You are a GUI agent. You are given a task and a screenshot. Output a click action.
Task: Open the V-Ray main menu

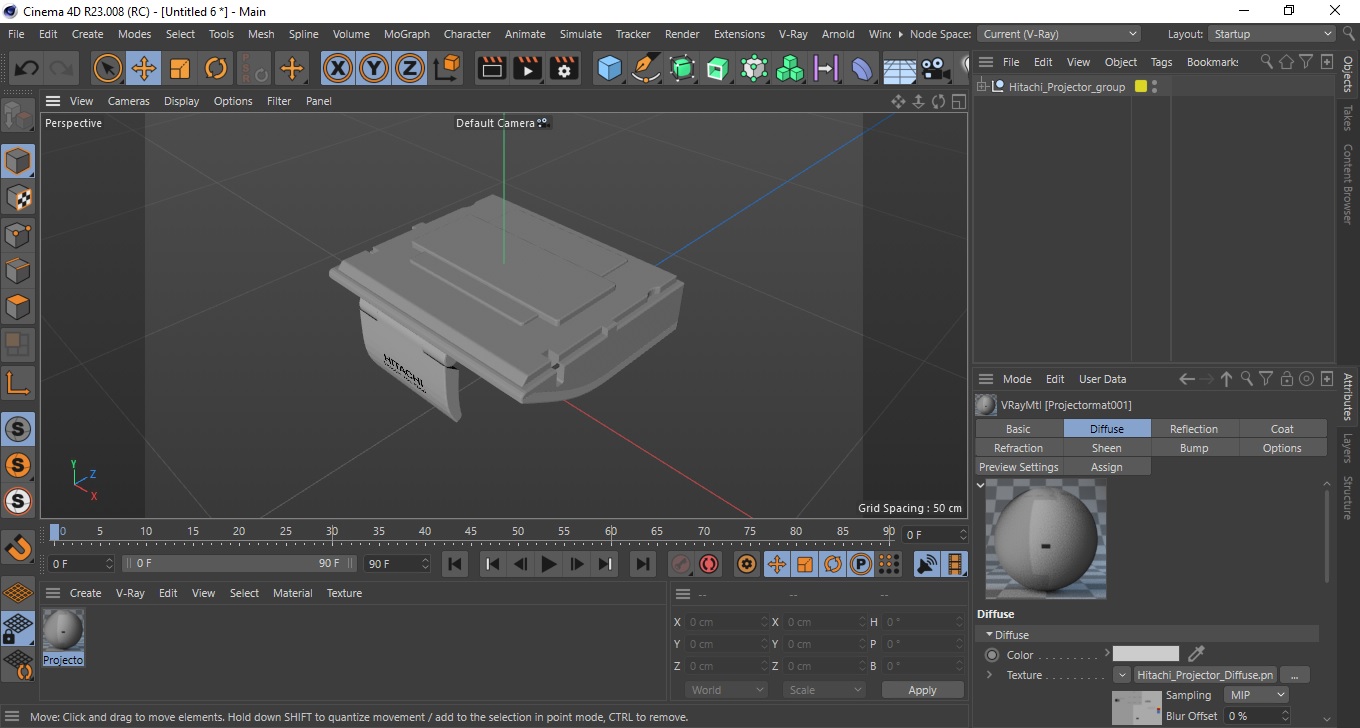pyautogui.click(x=792, y=34)
